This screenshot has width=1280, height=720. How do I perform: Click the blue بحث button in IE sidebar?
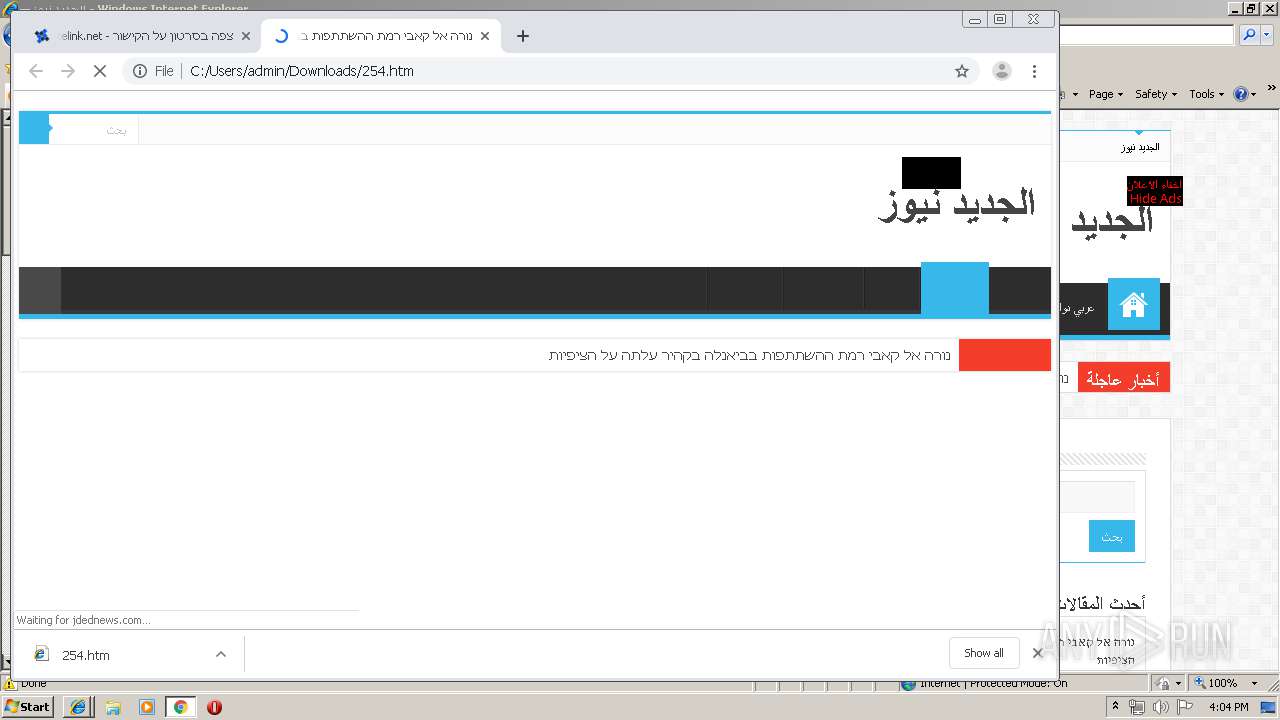pyautogui.click(x=1112, y=537)
